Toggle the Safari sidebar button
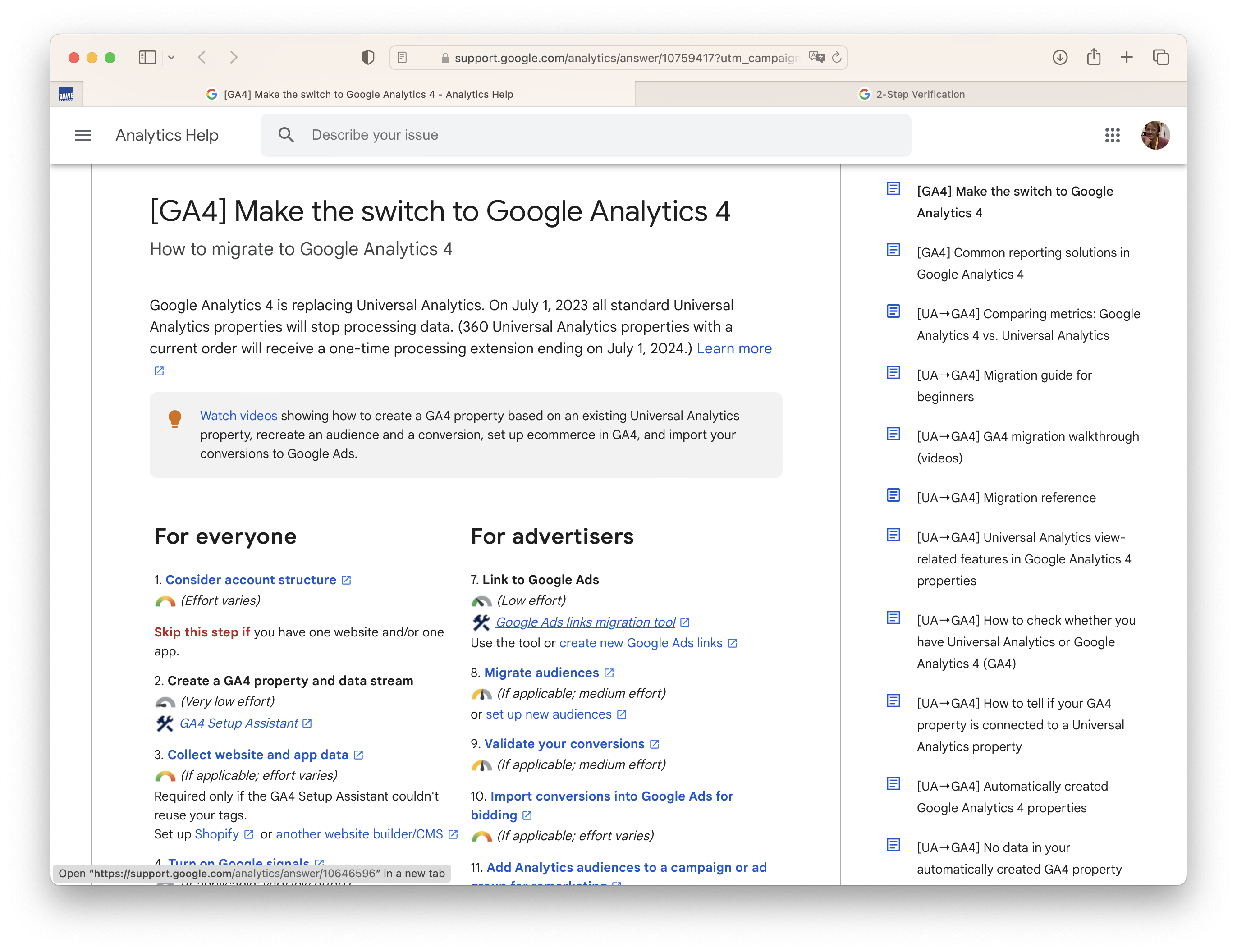The height and width of the screenshot is (952, 1237). click(x=147, y=57)
